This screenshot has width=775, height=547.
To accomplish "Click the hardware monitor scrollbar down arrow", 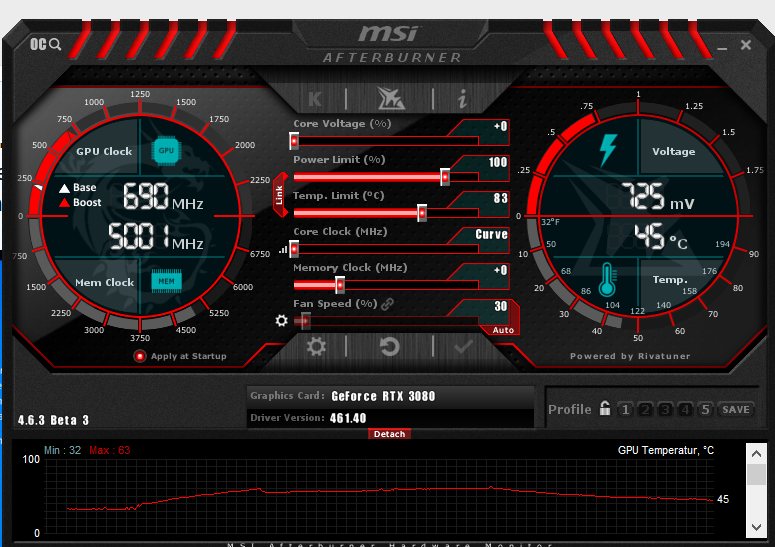I will tap(756, 527).
